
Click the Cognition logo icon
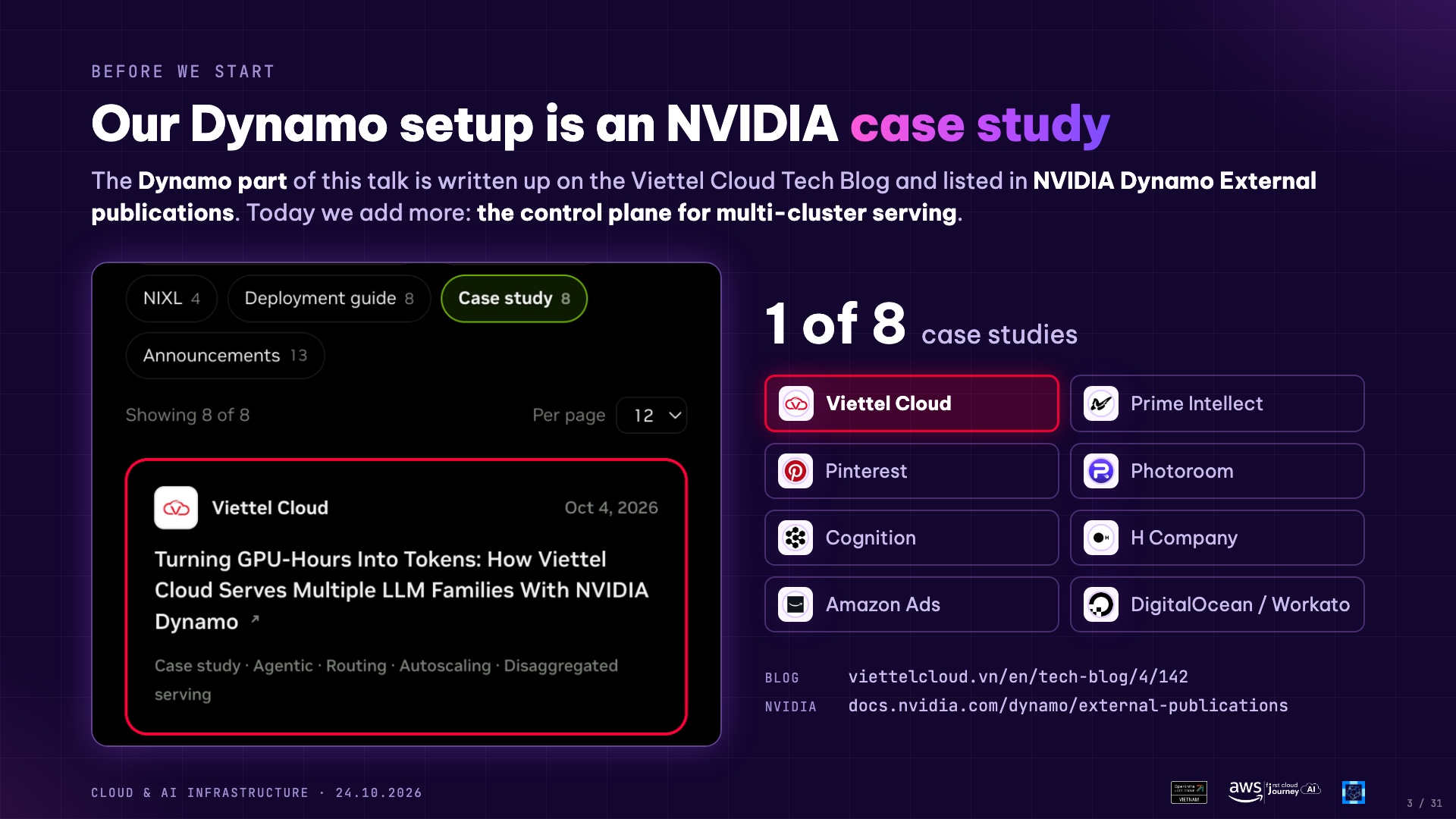point(795,538)
